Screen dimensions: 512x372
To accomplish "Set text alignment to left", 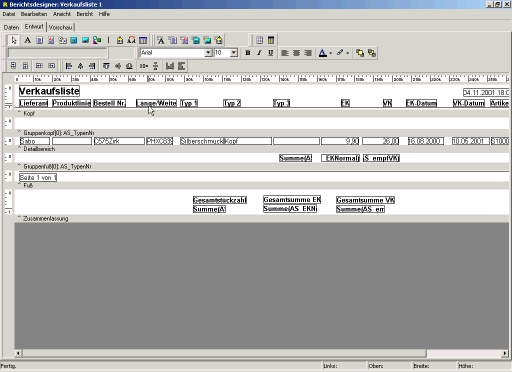I will coord(285,53).
